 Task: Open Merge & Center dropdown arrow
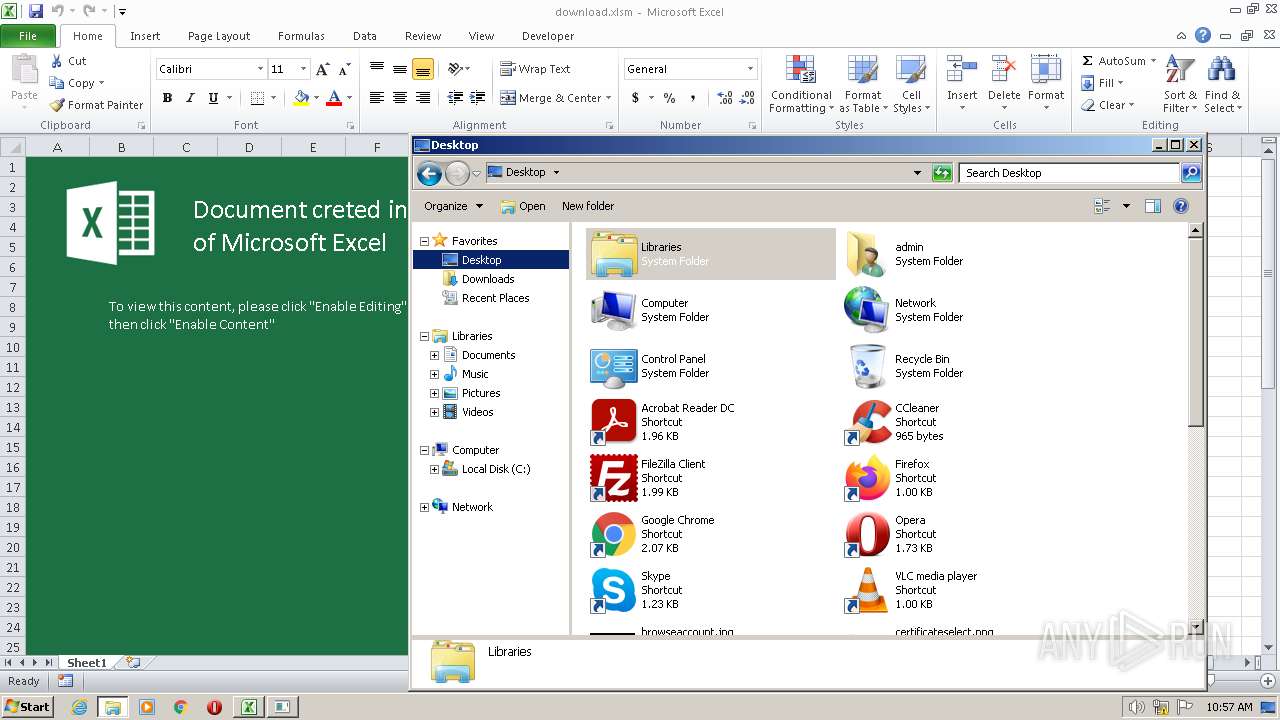tap(610, 98)
